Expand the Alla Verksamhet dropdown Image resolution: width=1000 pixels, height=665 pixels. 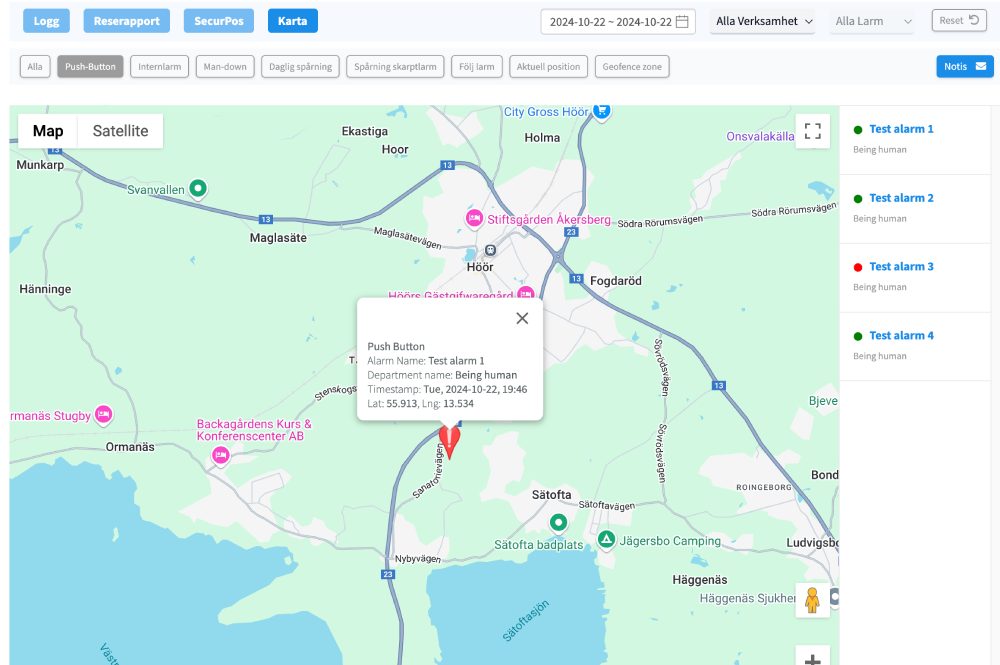coord(765,21)
